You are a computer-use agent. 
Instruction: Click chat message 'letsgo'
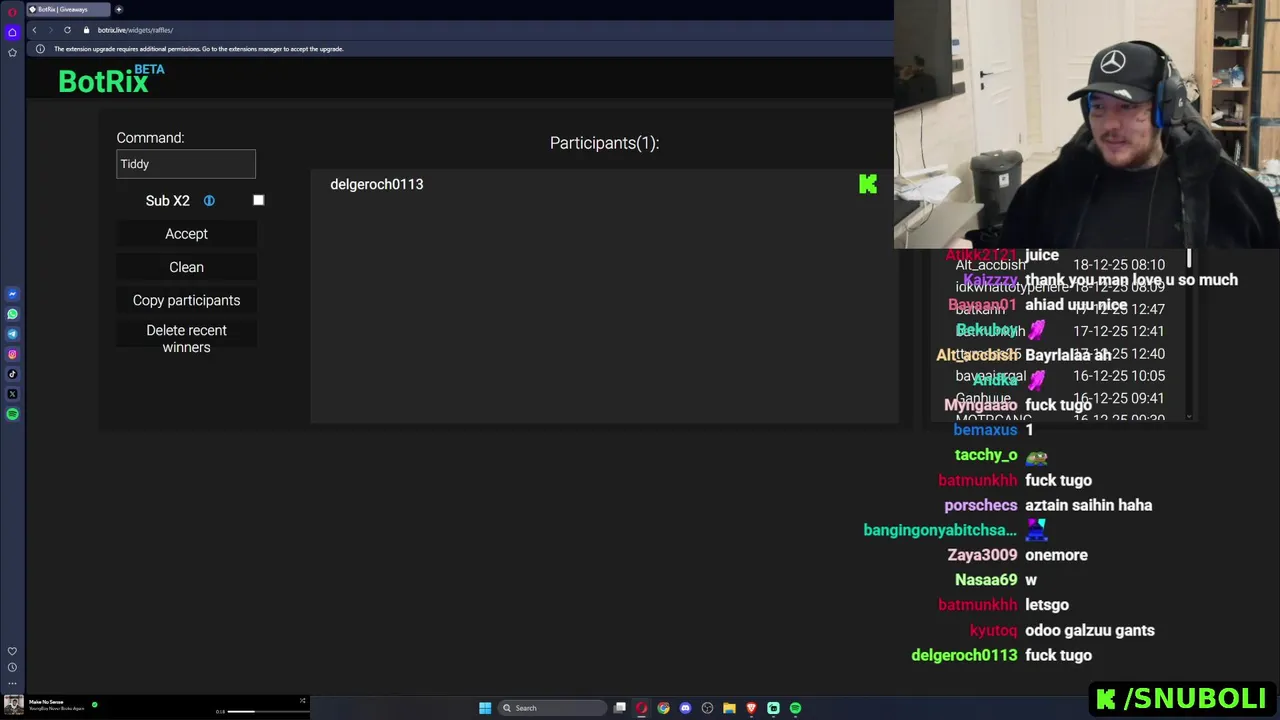pos(1047,605)
